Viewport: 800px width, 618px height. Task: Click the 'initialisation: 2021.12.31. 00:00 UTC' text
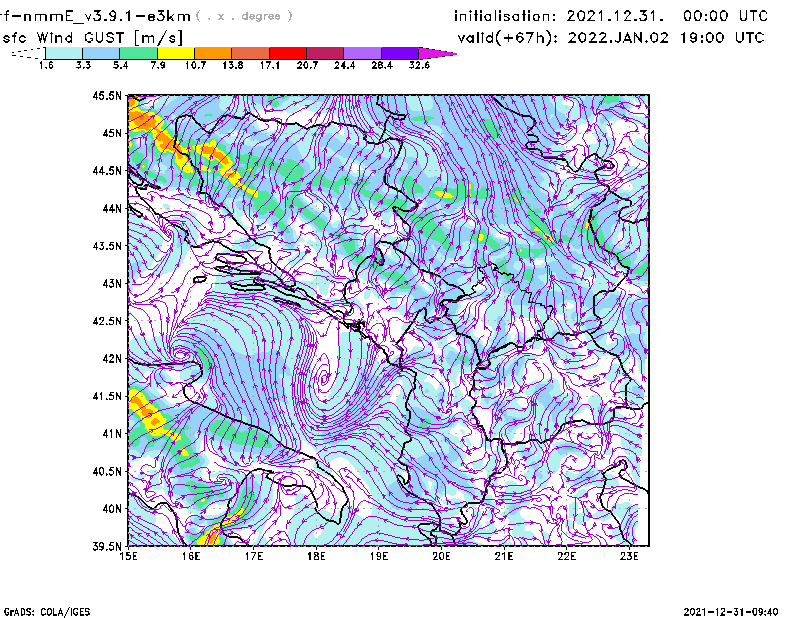pos(611,16)
